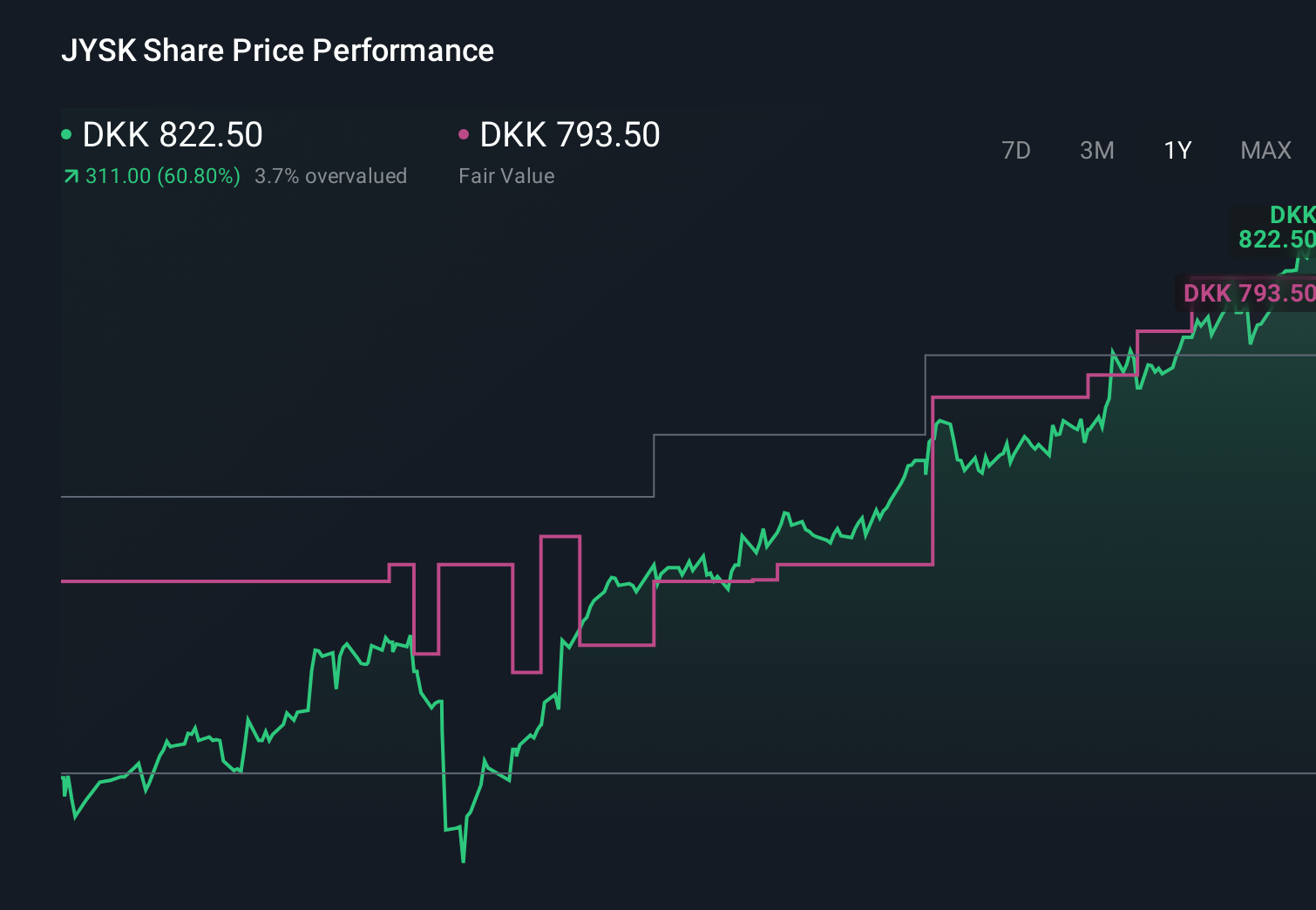
Task: Switch to the MAX time range
Action: point(1265,150)
